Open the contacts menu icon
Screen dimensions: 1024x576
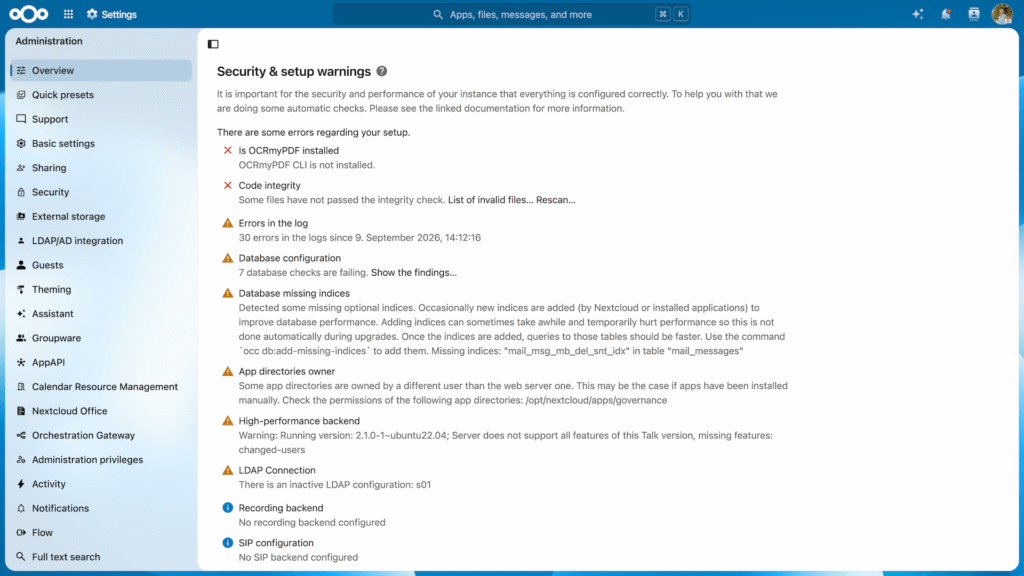coord(974,14)
